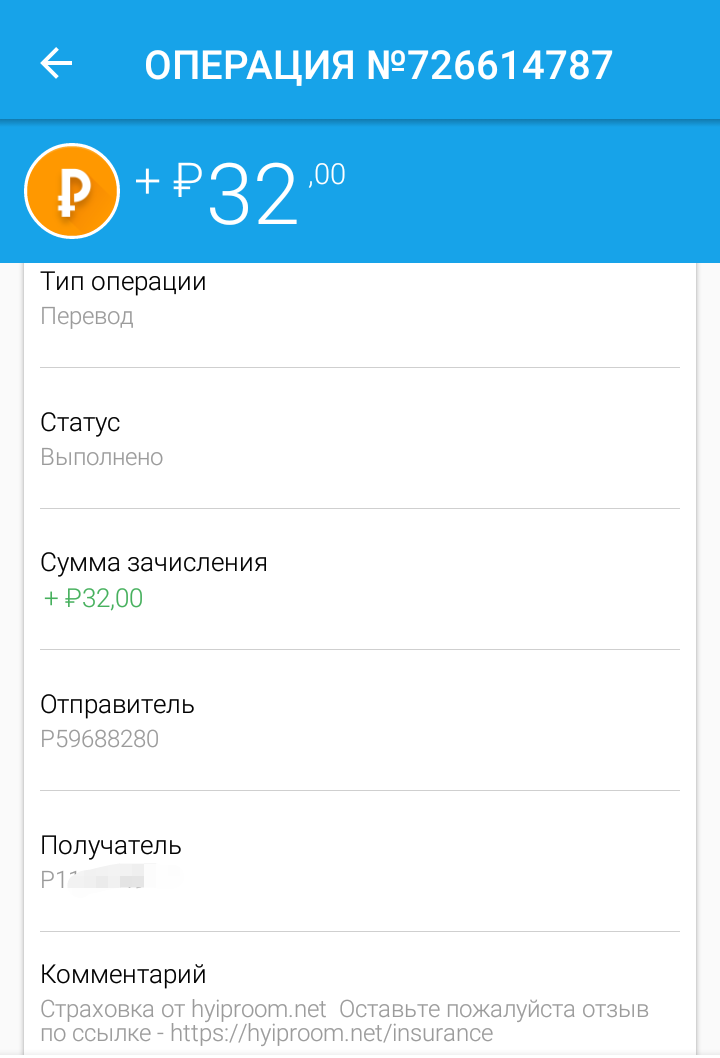
Task: Tap the Перевод operation type value
Action: (87, 316)
